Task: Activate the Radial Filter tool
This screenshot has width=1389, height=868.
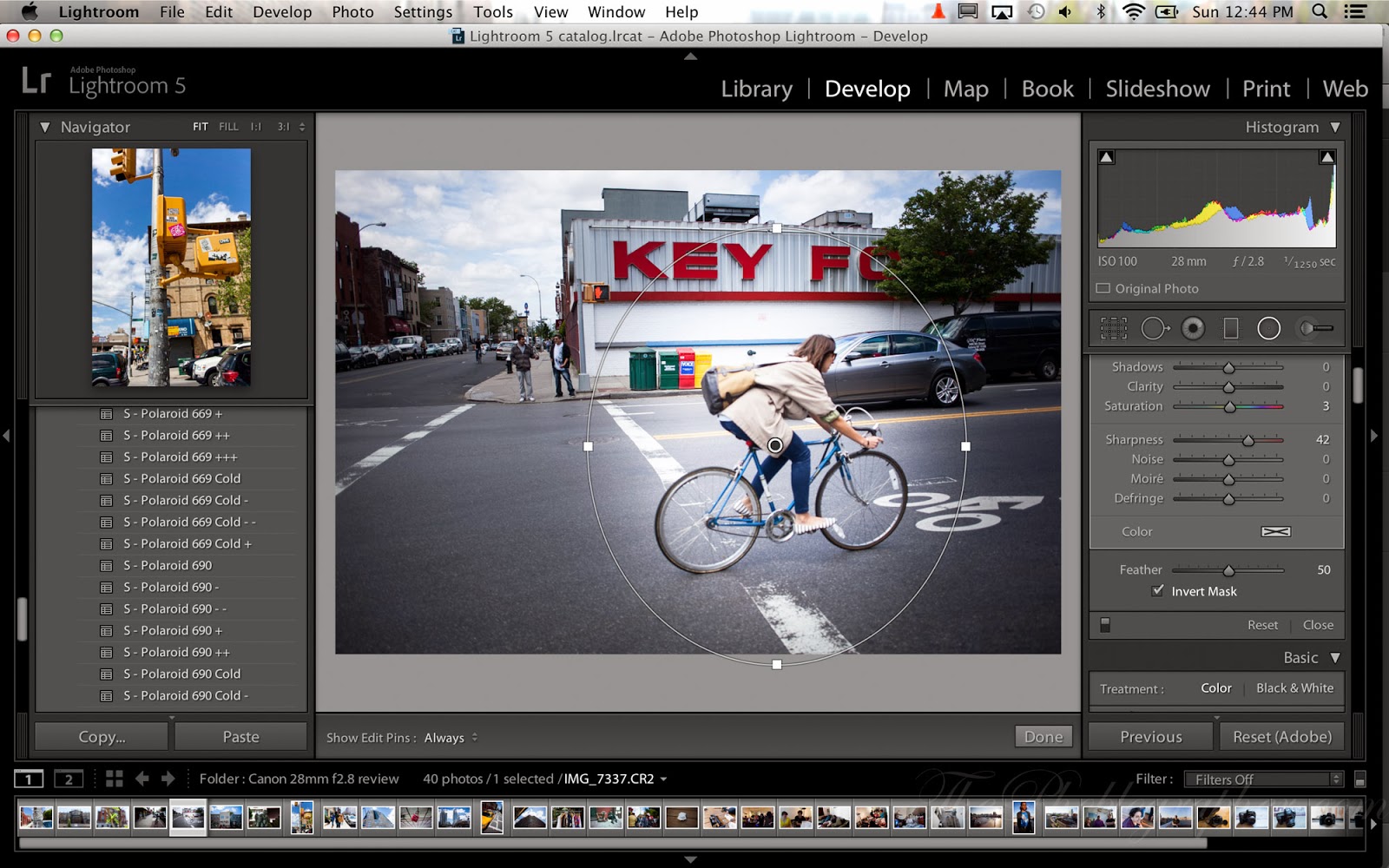Action: click(1267, 328)
